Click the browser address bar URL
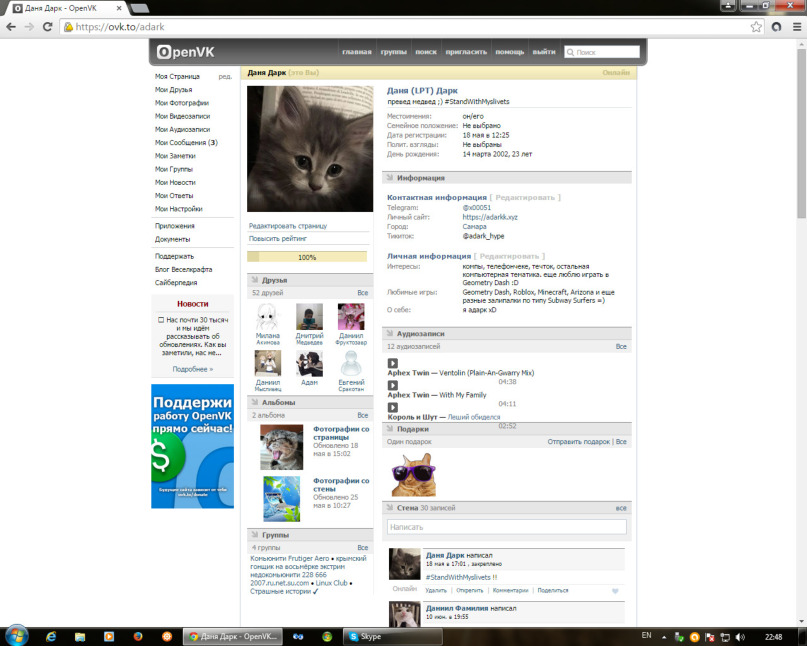 [120, 27]
